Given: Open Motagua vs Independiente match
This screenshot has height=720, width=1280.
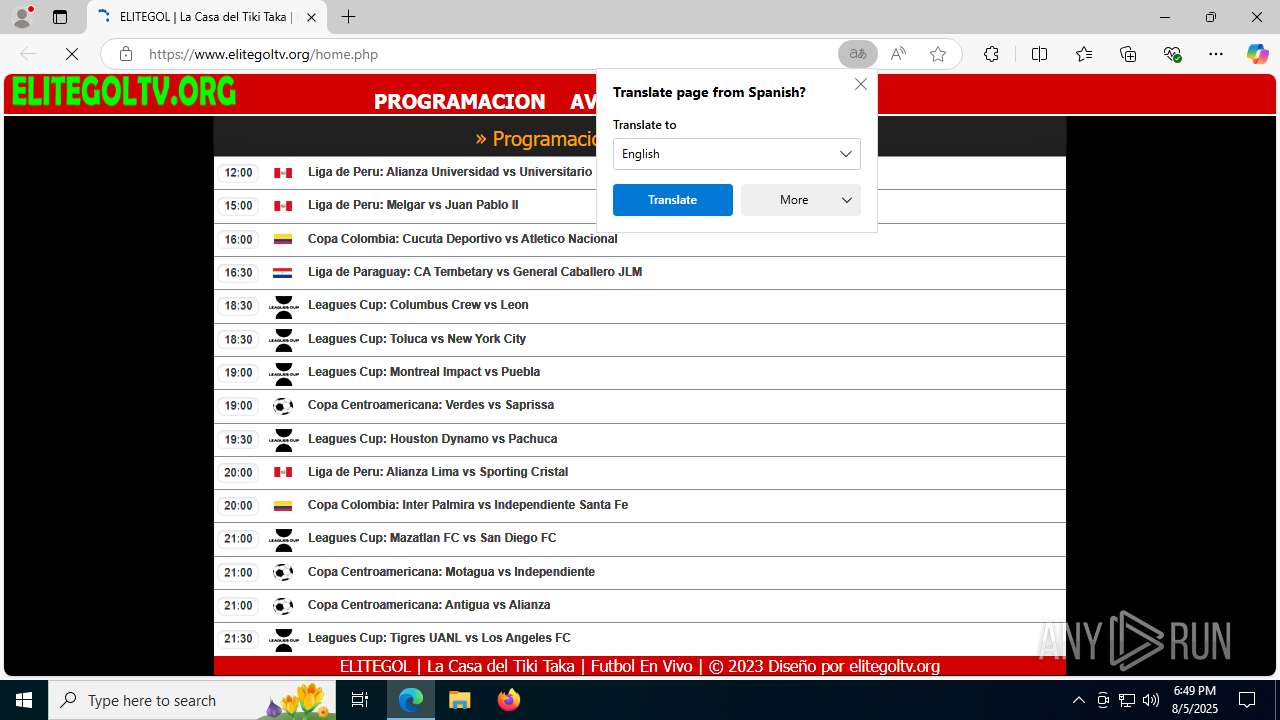Looking at the screenshot, I should [x=451, y=572].
